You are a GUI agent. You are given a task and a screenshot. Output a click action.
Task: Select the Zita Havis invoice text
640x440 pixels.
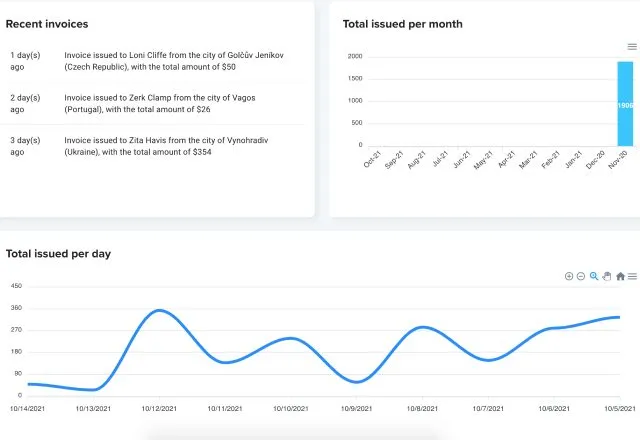pos(166,146)
